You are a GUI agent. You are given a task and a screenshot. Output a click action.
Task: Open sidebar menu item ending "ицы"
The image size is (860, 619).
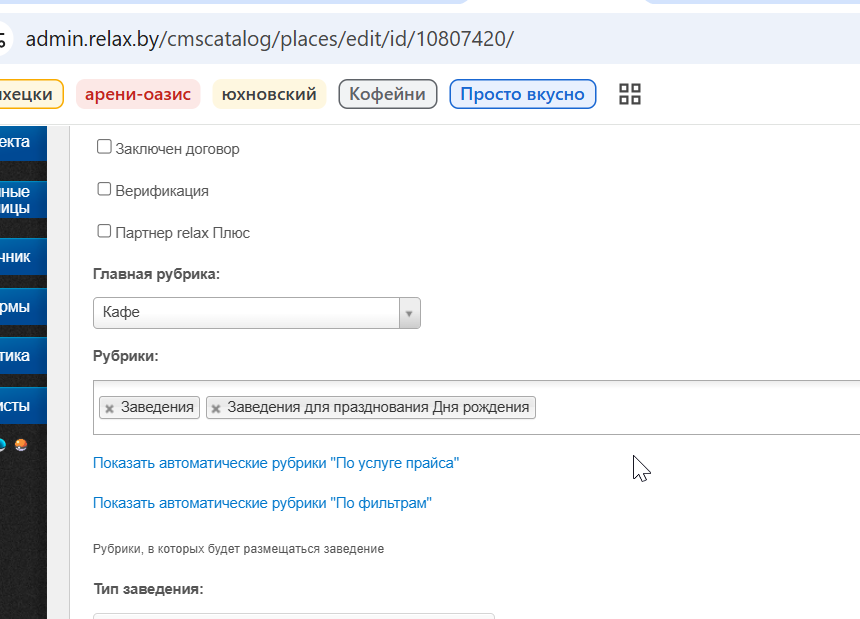[x=23, y=200]
